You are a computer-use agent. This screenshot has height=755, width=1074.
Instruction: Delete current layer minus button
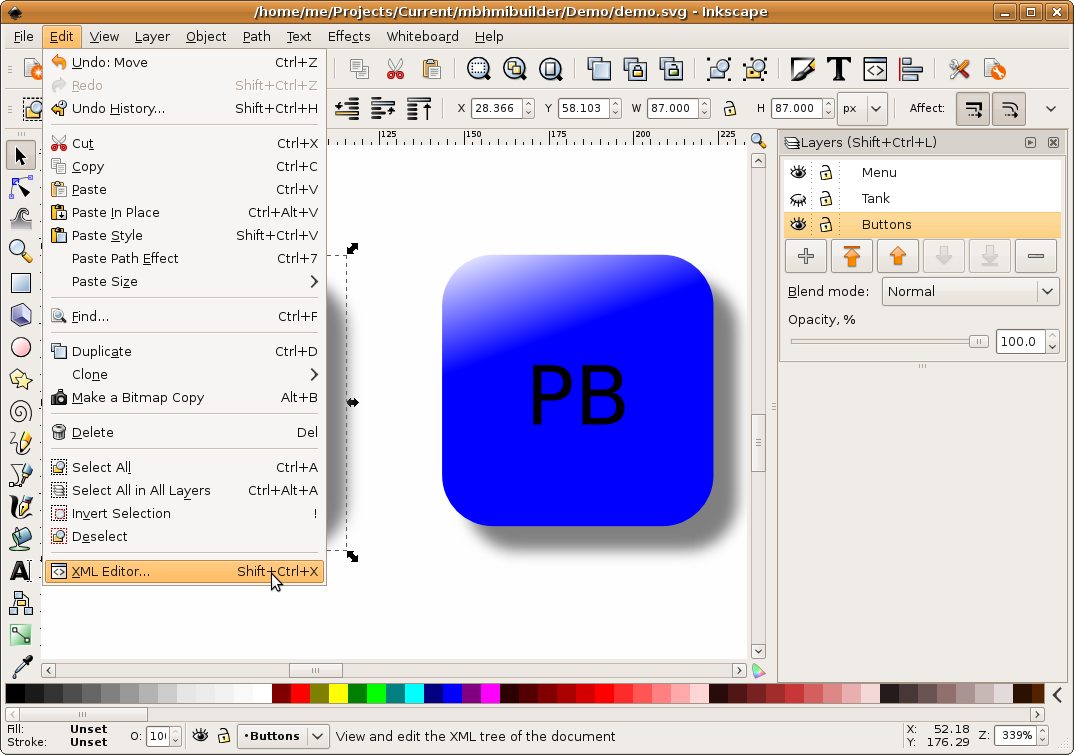tap(1036, 256)
